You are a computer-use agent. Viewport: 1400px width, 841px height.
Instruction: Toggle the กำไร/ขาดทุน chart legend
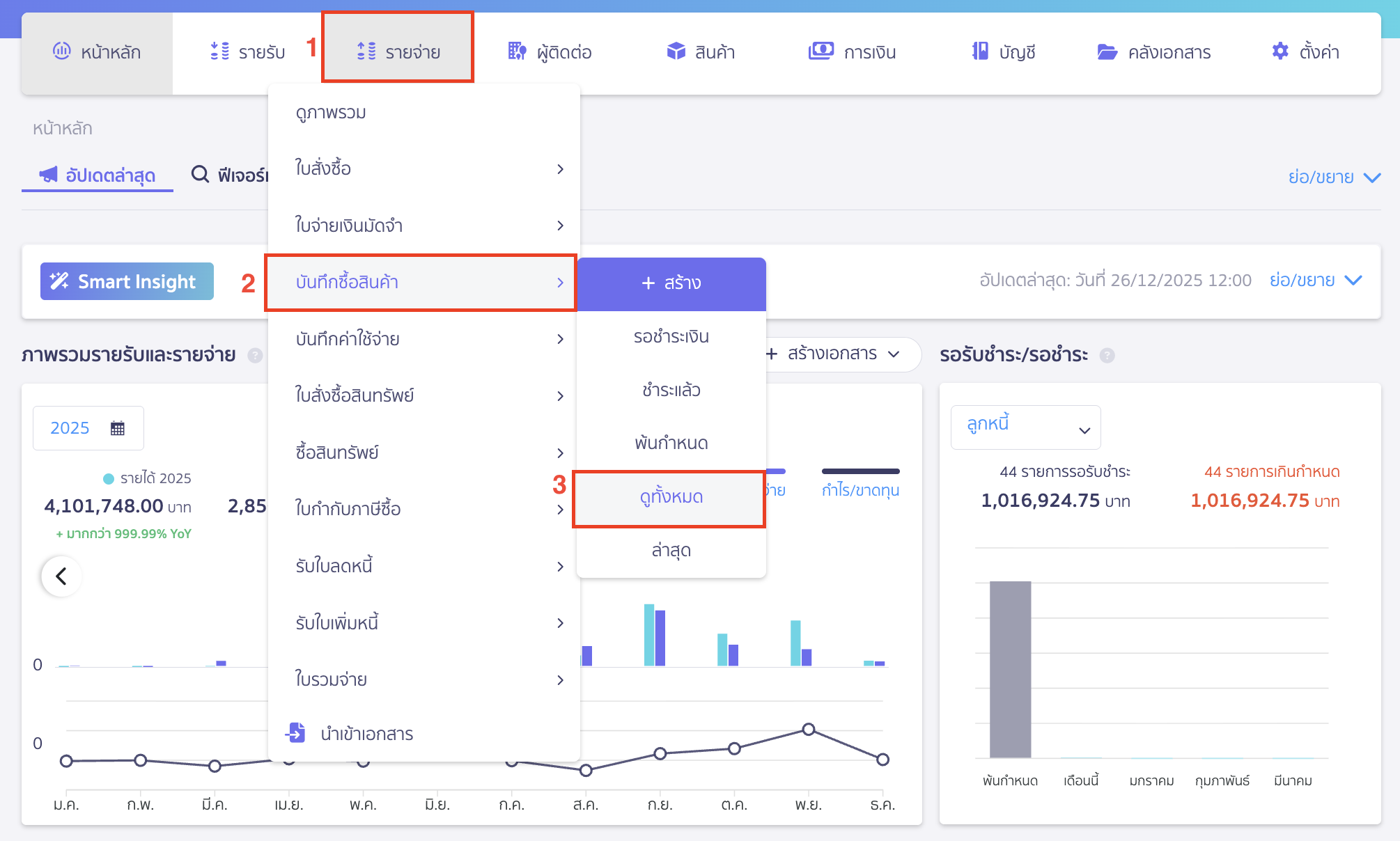(x=860, y=489)
